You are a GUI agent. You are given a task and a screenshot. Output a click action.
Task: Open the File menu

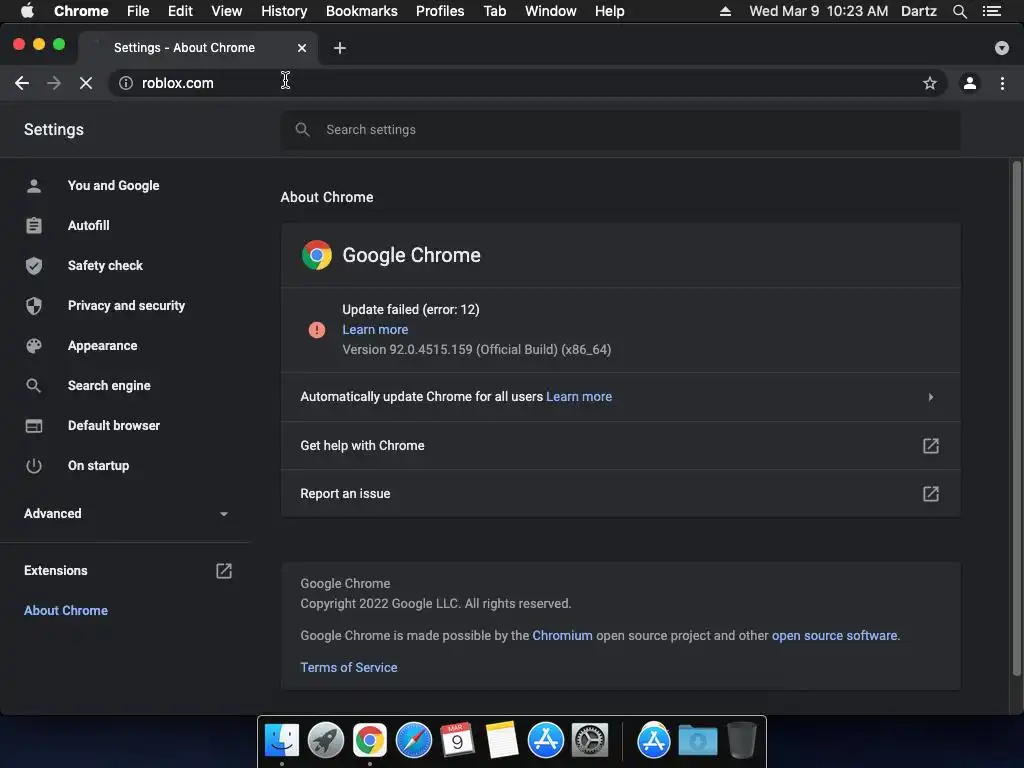(x=138, y=11)
